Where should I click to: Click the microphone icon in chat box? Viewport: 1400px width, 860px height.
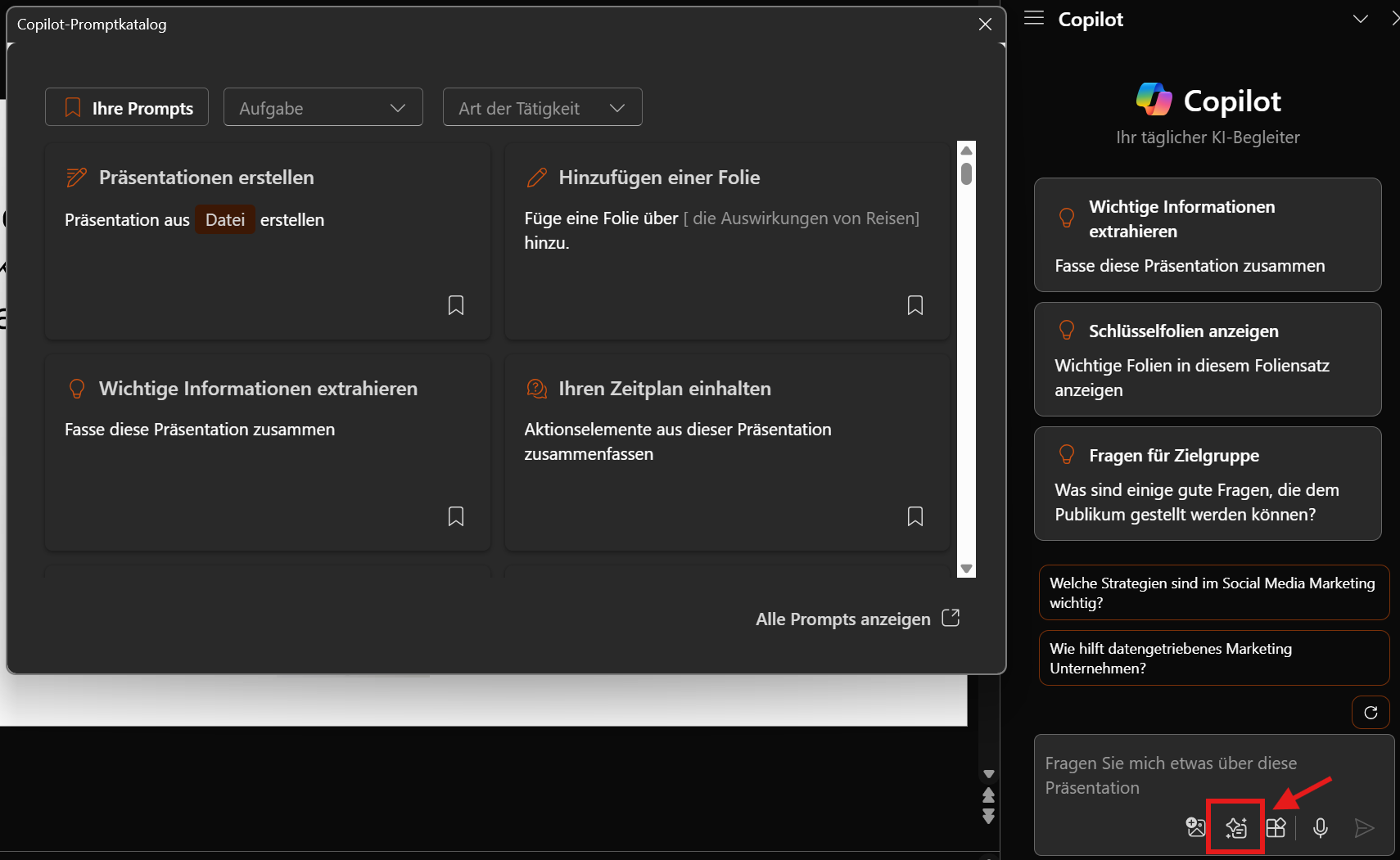point(1320,828)
